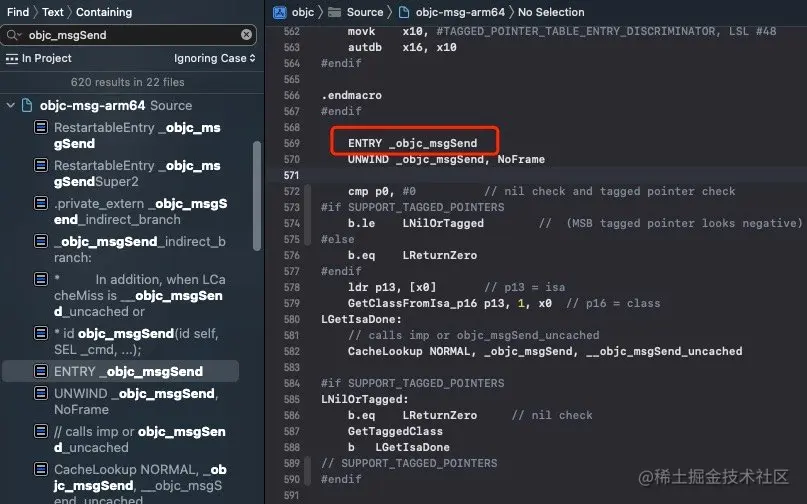Click line number 571 in gutter
The image size is (807, 504).
click(291, 175)
